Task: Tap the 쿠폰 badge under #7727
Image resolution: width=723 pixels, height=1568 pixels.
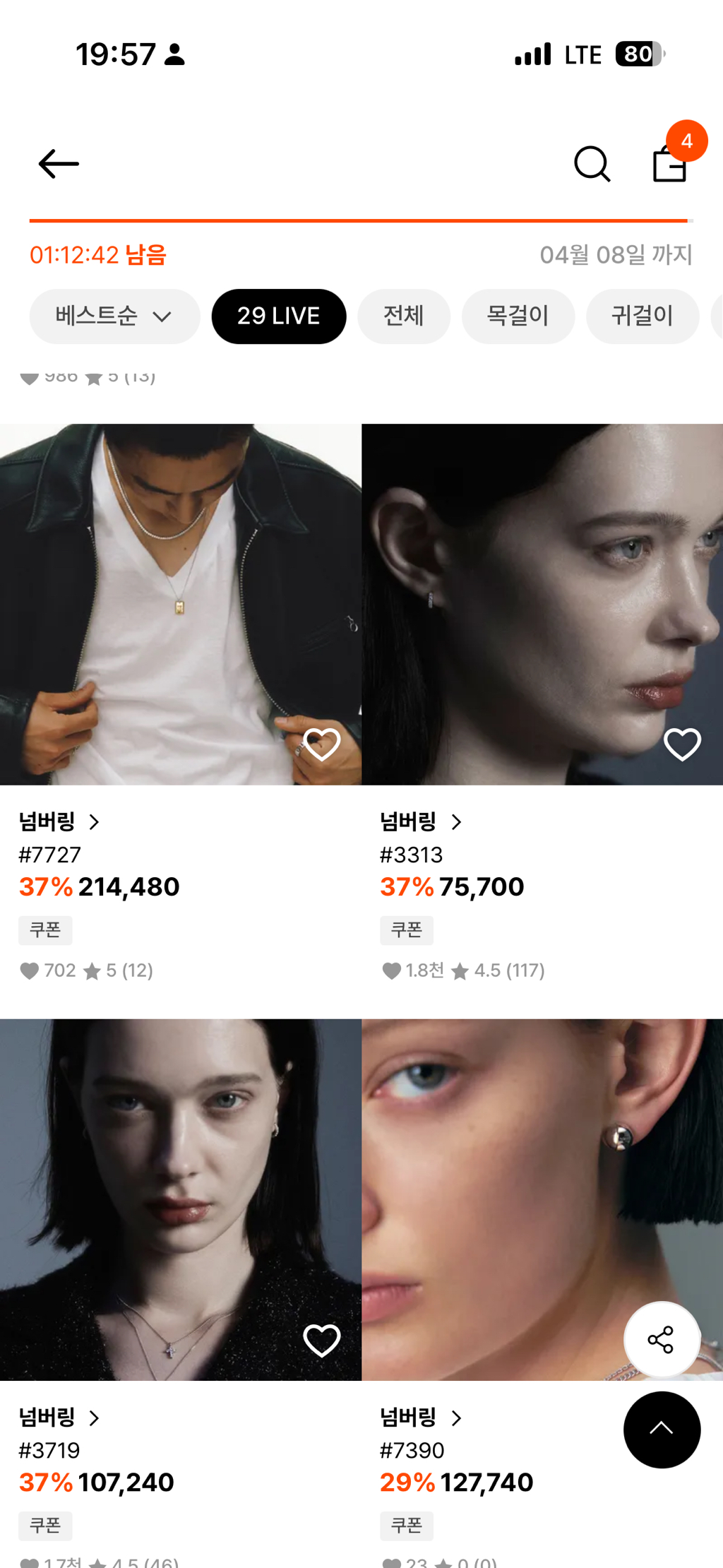Action: click(x=45, y=930)
